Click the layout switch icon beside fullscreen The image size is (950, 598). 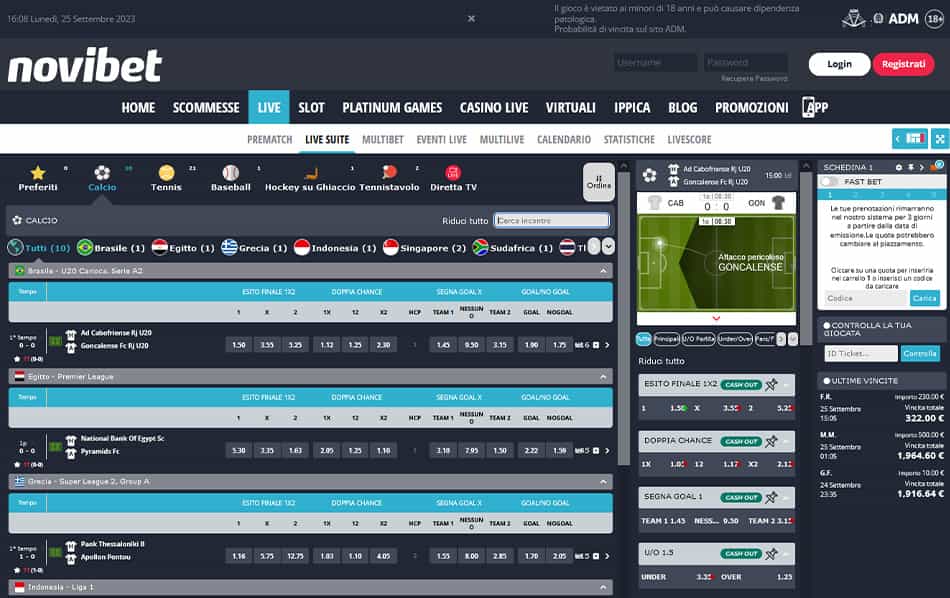coord(910,139)
